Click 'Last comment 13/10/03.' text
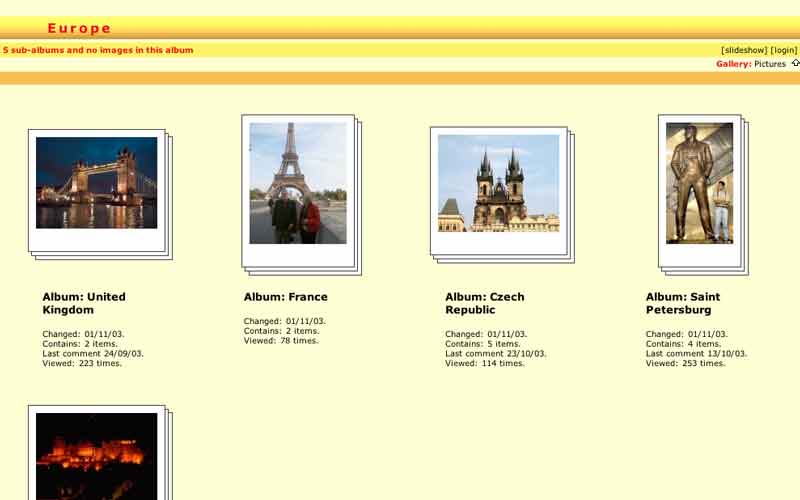 pos(696,354)
